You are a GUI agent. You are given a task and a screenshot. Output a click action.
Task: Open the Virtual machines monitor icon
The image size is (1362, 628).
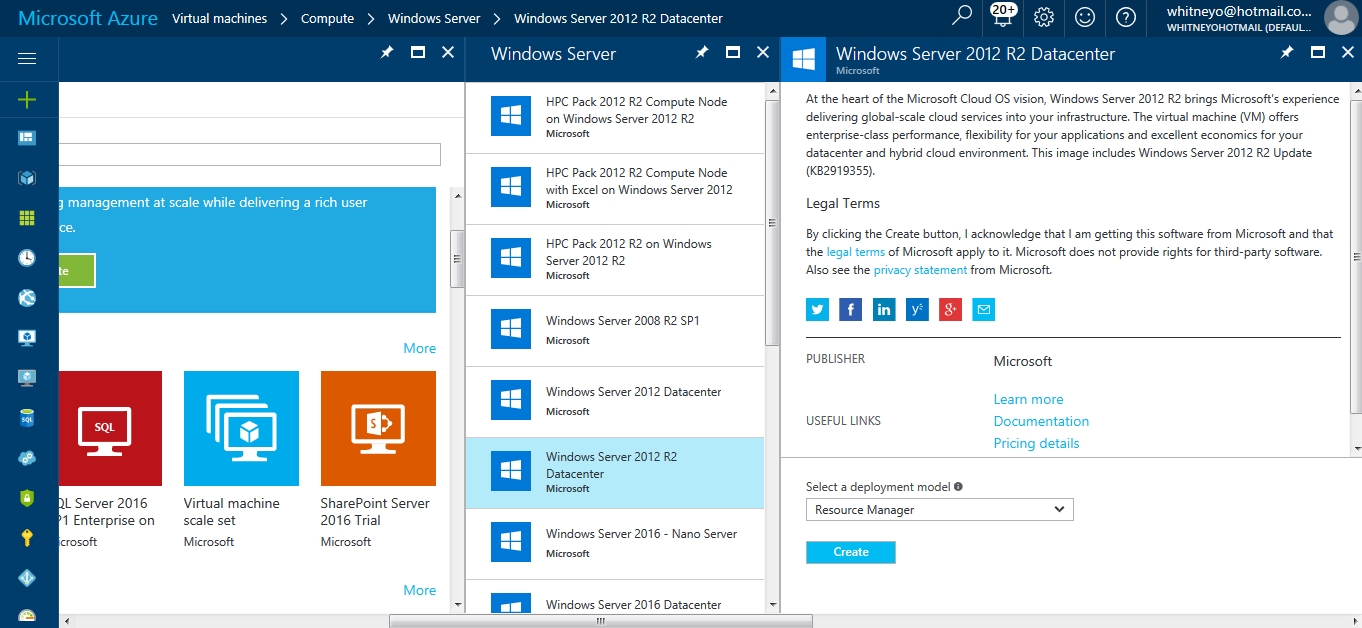(27, 378)
